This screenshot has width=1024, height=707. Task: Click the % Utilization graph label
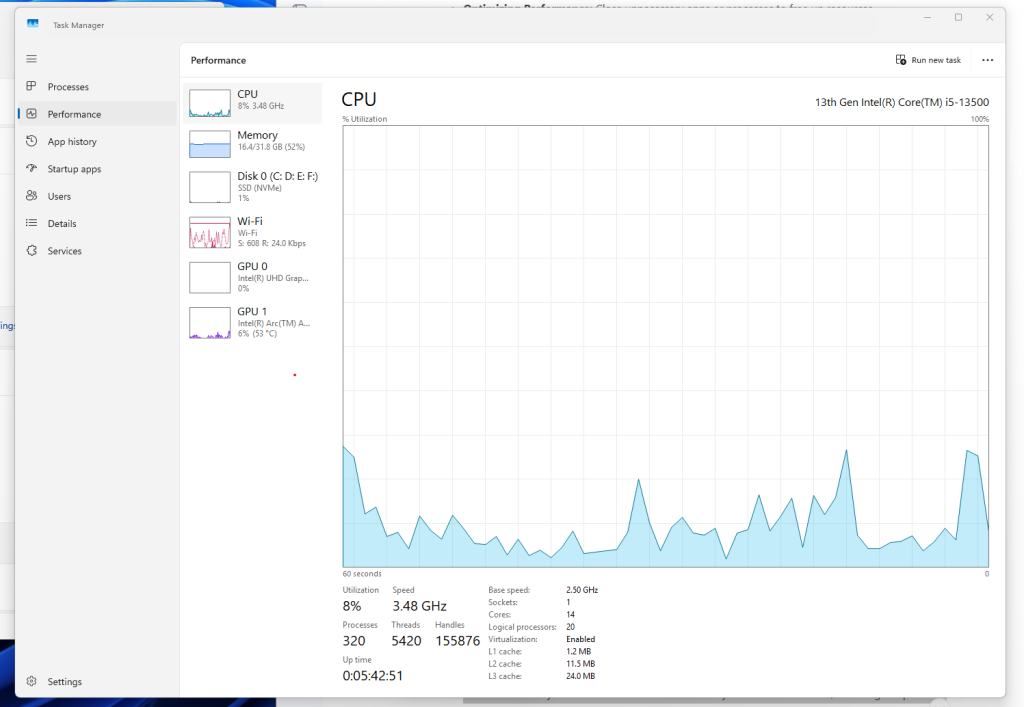(x=364, y=119)
